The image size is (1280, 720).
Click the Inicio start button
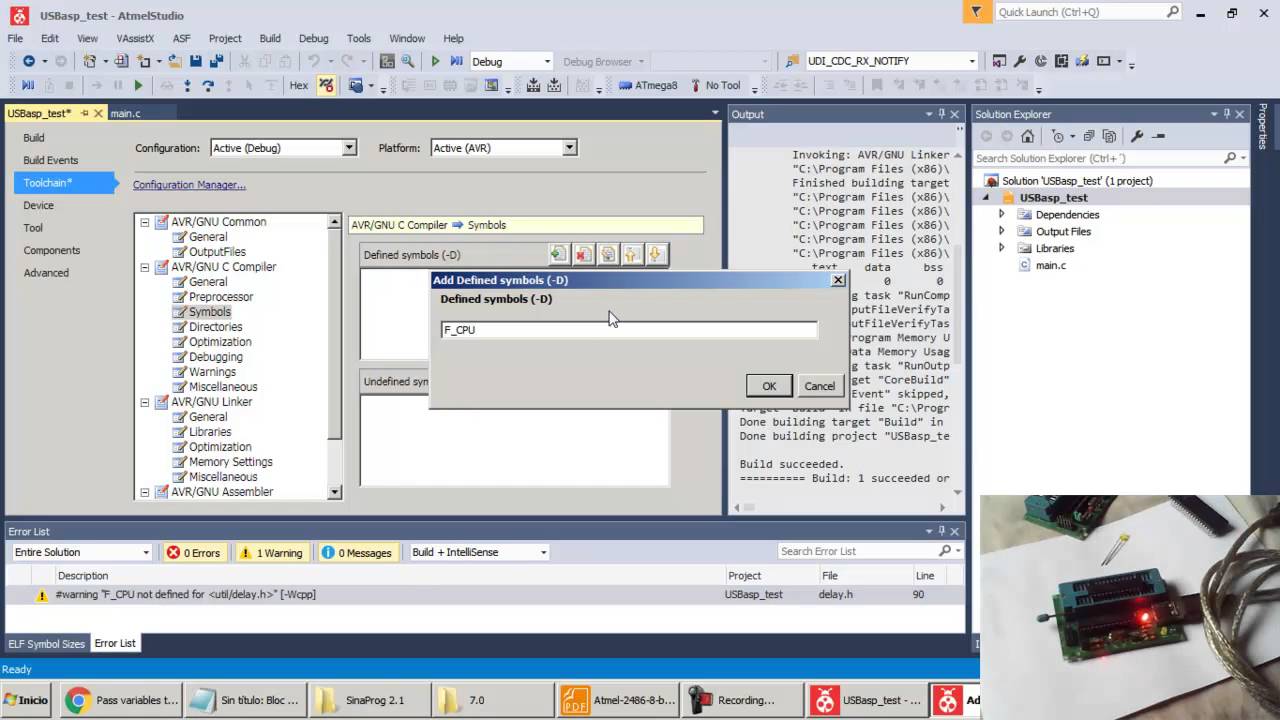(25, 700)
